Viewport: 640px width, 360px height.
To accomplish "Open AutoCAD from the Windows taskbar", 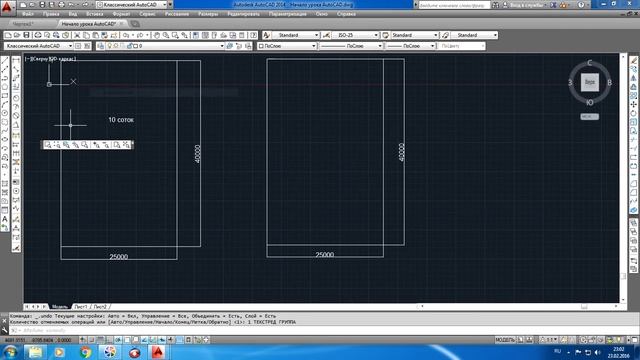I will point(158,352).
